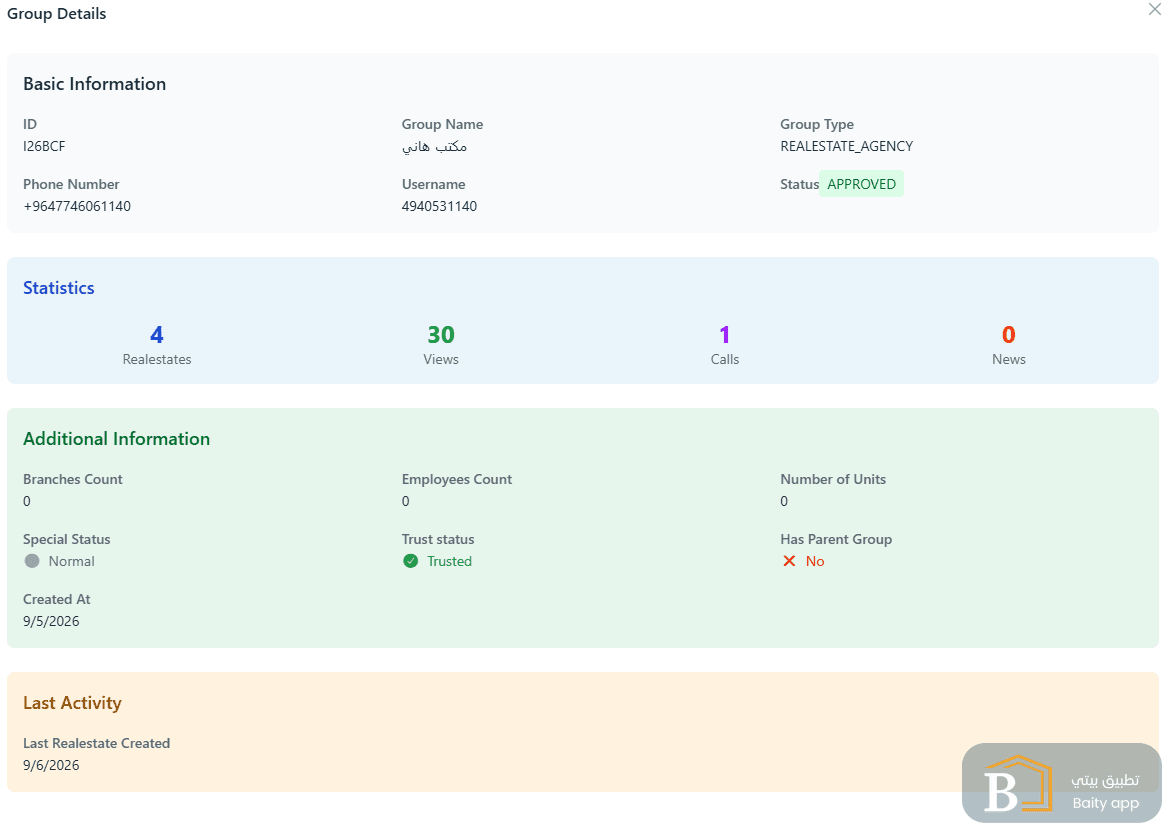Select the Employees Count value 0
This screenshot has height=823, width=1162.
click(405, 501)
